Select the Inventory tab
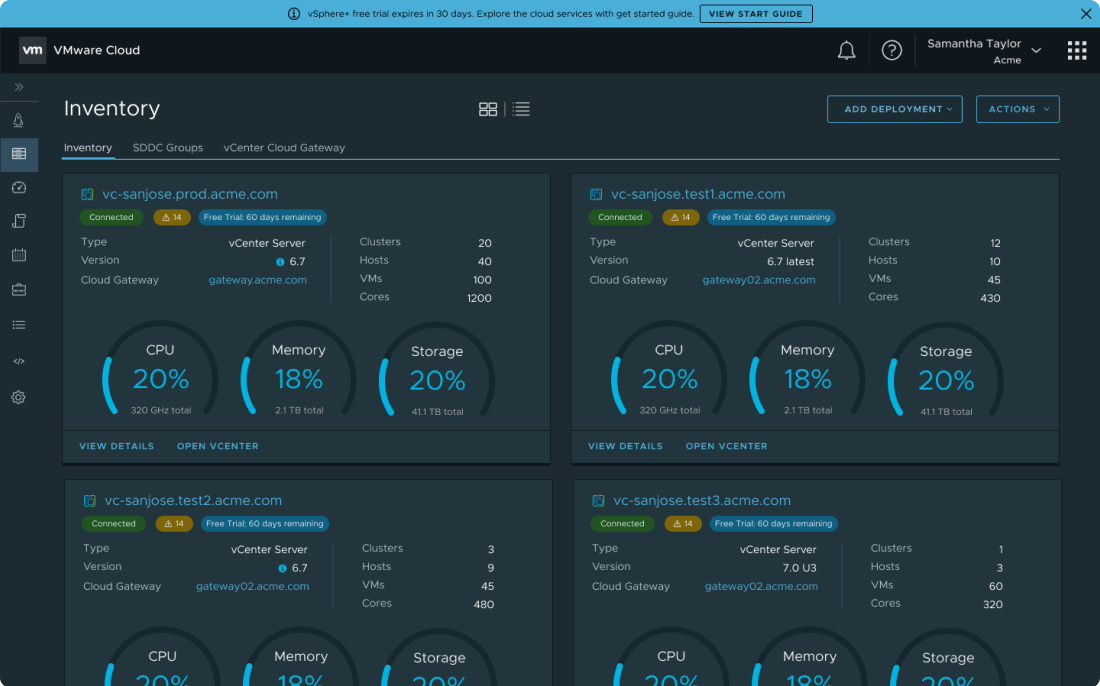 tap(88, 147)
